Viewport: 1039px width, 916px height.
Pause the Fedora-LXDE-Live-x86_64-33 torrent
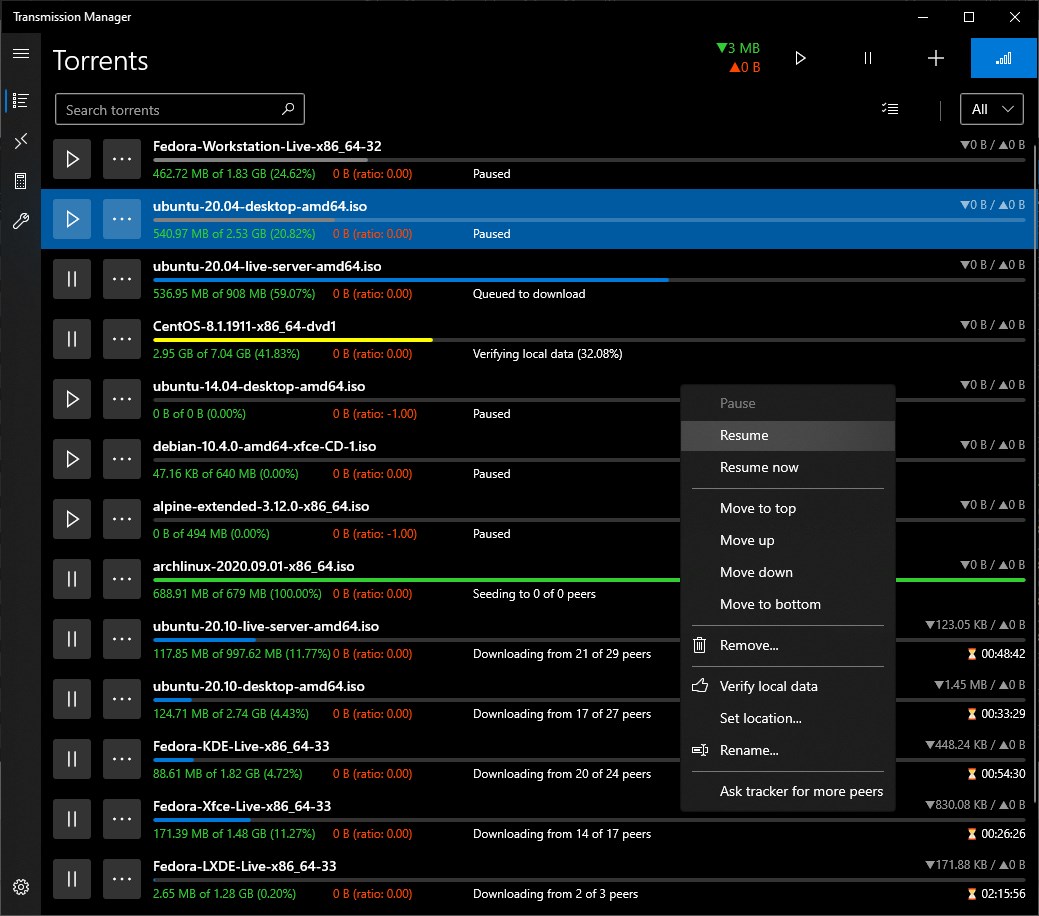point(72,879)
